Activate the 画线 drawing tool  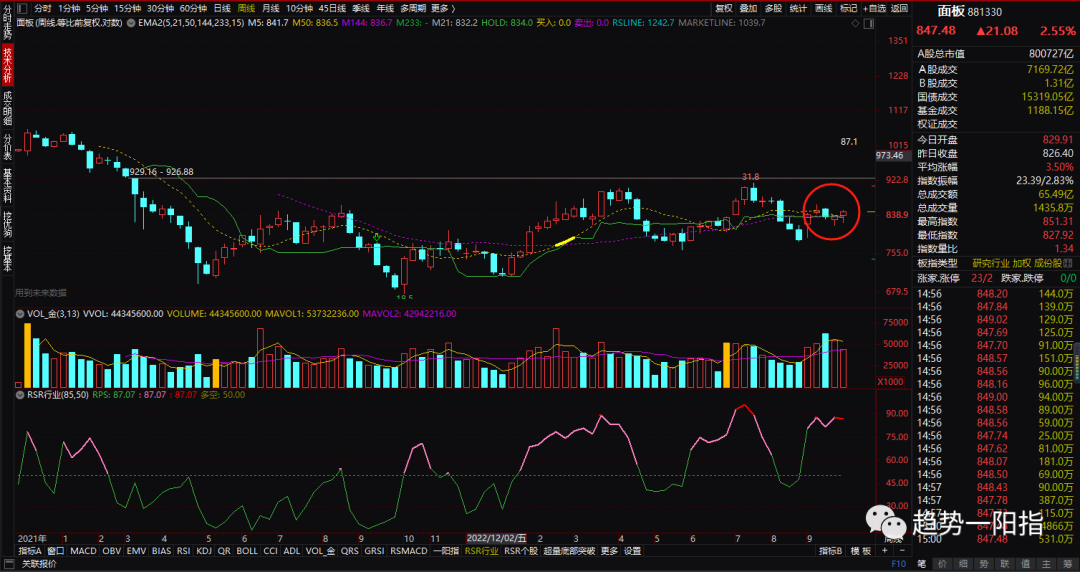823,8
